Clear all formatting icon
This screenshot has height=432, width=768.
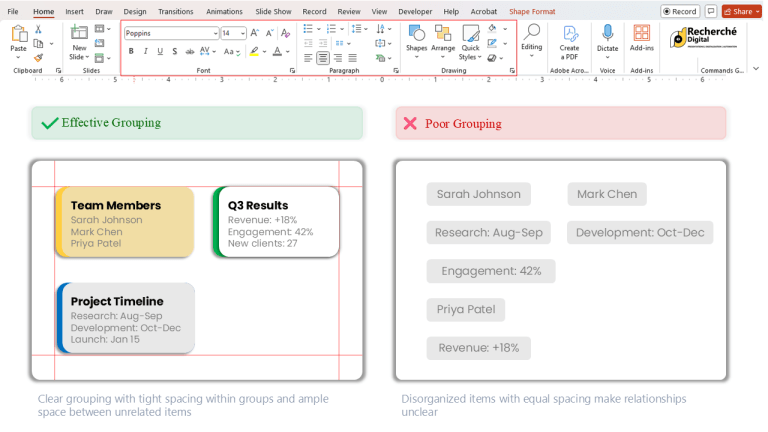click(x=286, y=33)
